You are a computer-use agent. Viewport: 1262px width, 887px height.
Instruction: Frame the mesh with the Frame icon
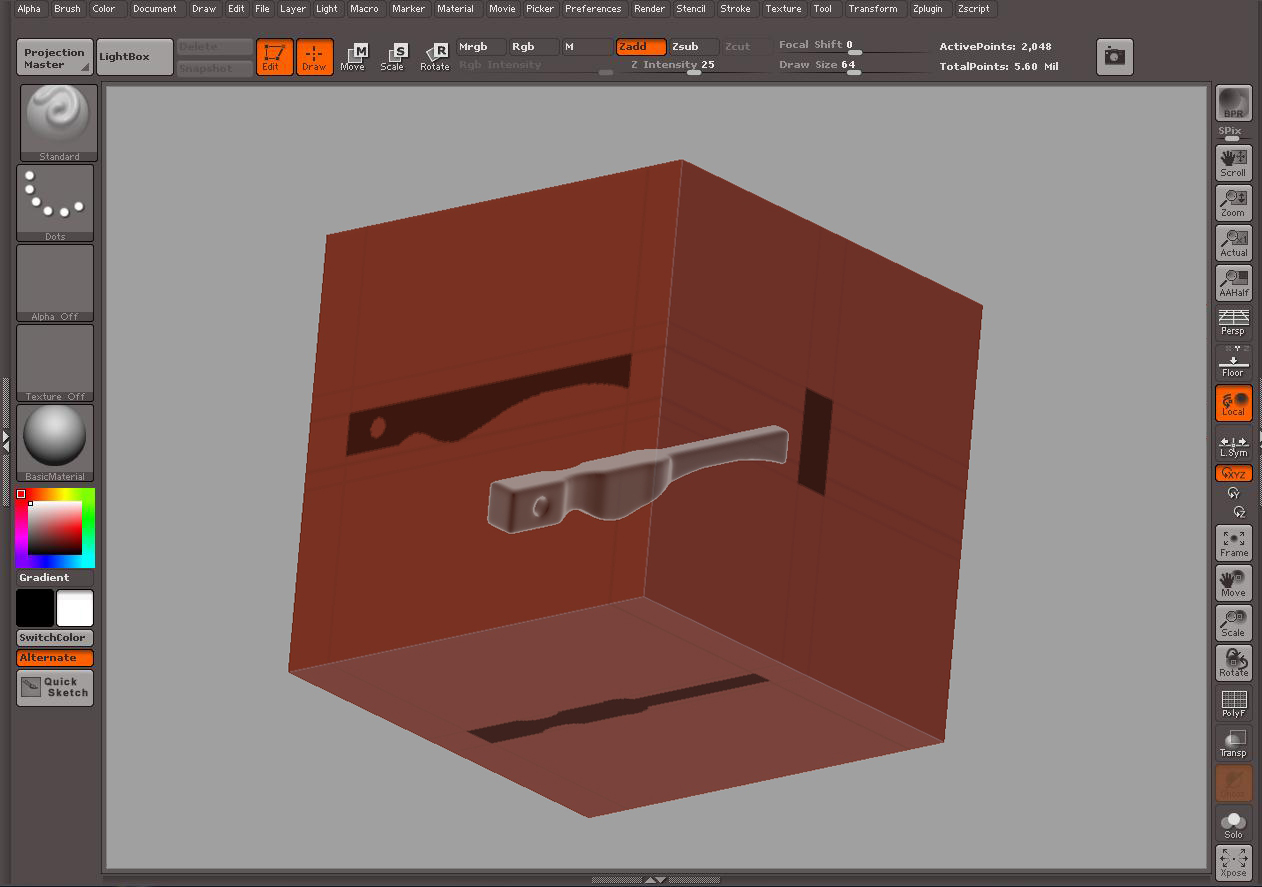pos(1233,543)
